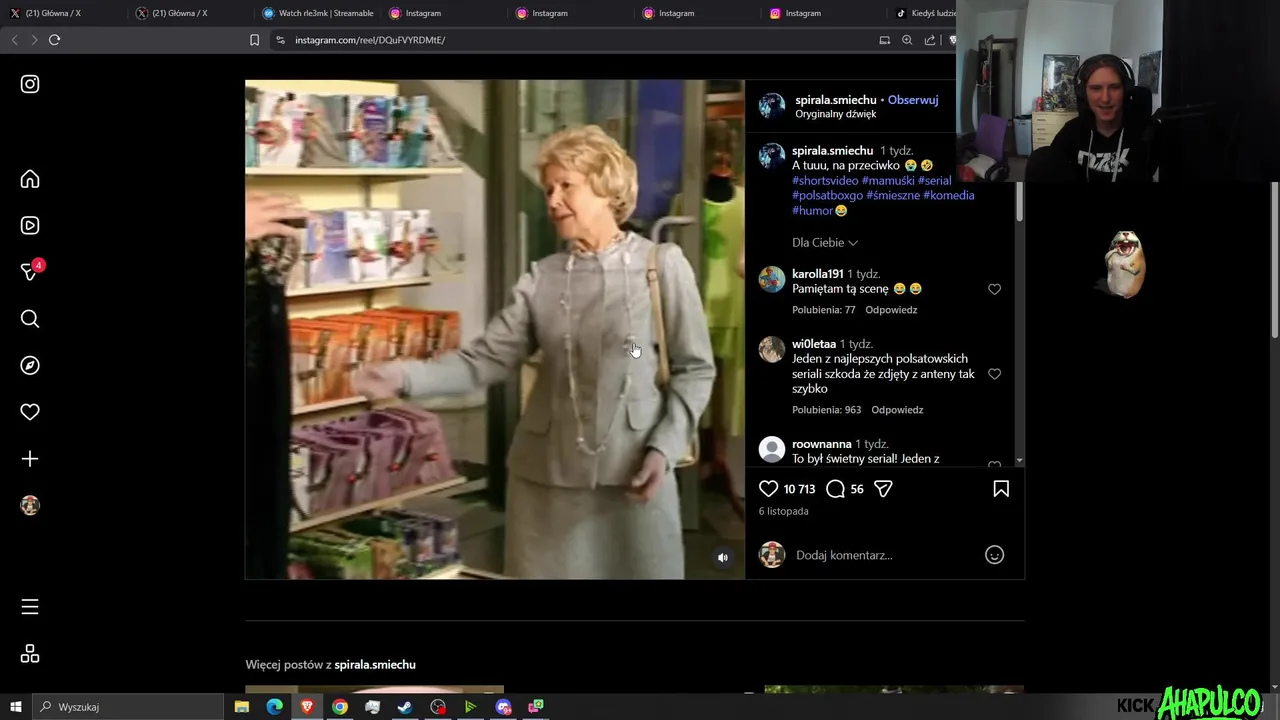Open browser zoom magnifier icon
Viewport: 1280px width, 720px height.
pyautogui.click(x=907, y=40)
